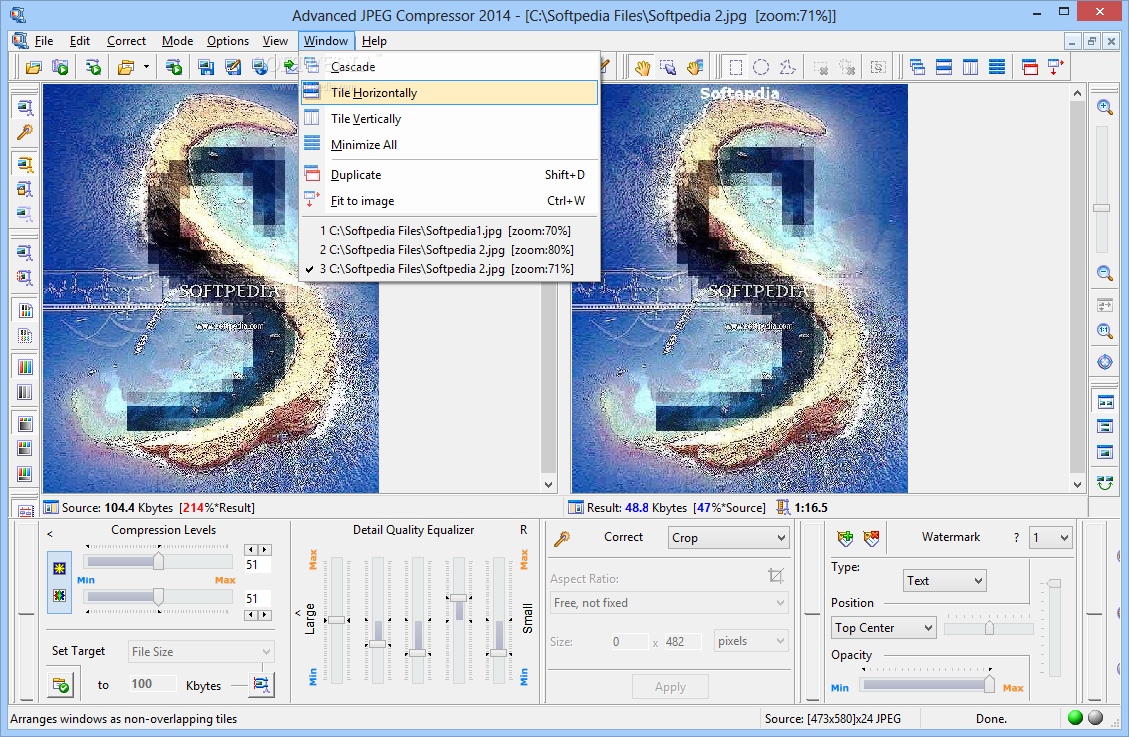Click the tile horizontally toolbar icon
Viewport: 1129px width, 737px height.
[x=944, y=68]
